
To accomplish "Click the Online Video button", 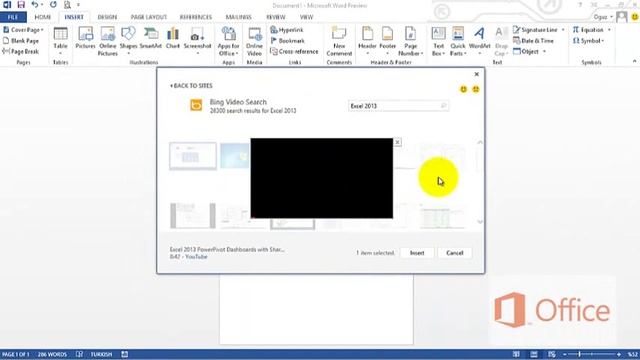I will [254, 41].
